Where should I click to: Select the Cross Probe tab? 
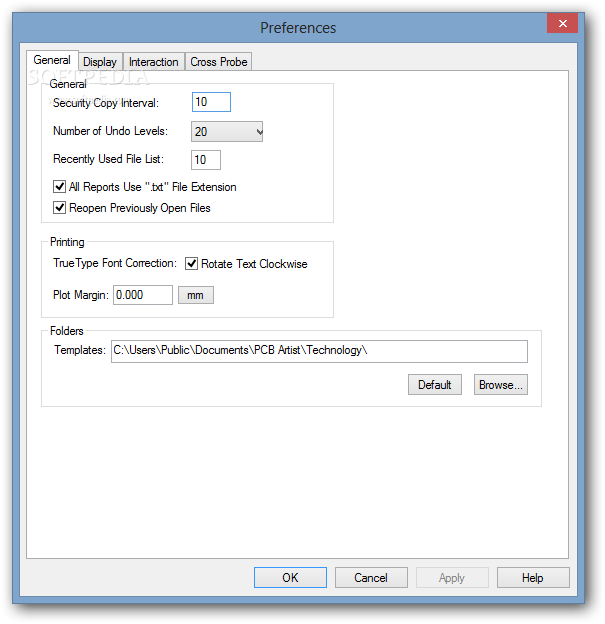219,62
